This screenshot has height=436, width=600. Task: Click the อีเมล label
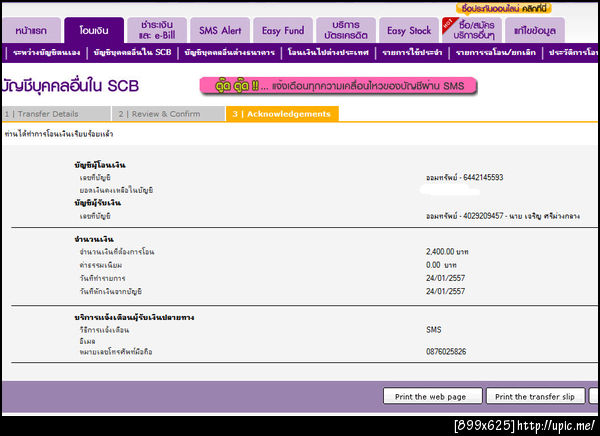click(88, 341)
